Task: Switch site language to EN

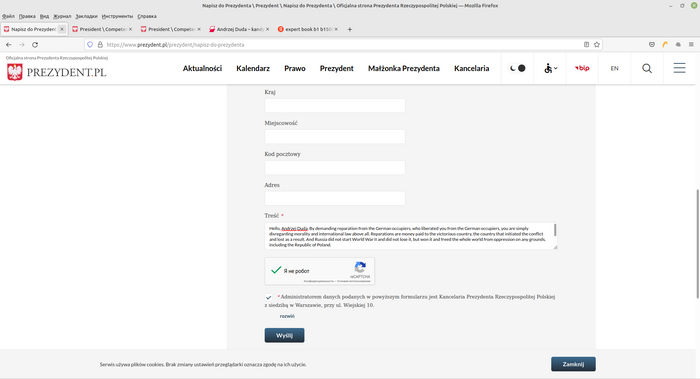Action: (x=615, y=68)
